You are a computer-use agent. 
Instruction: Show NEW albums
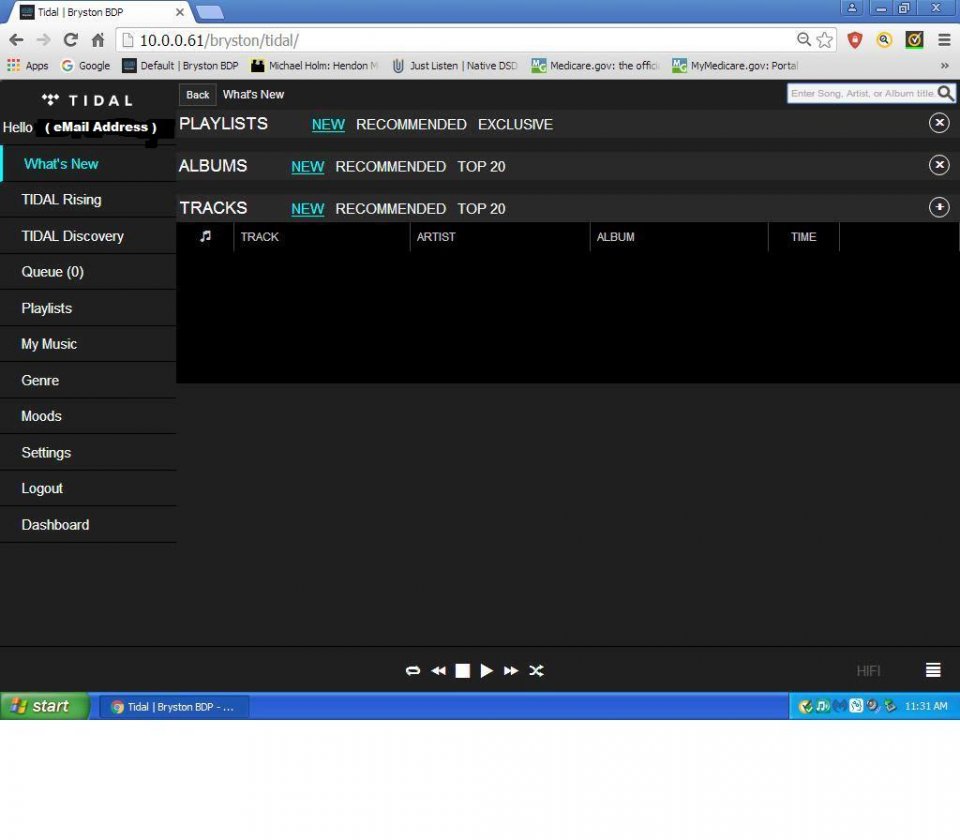(x=307, y=167)
